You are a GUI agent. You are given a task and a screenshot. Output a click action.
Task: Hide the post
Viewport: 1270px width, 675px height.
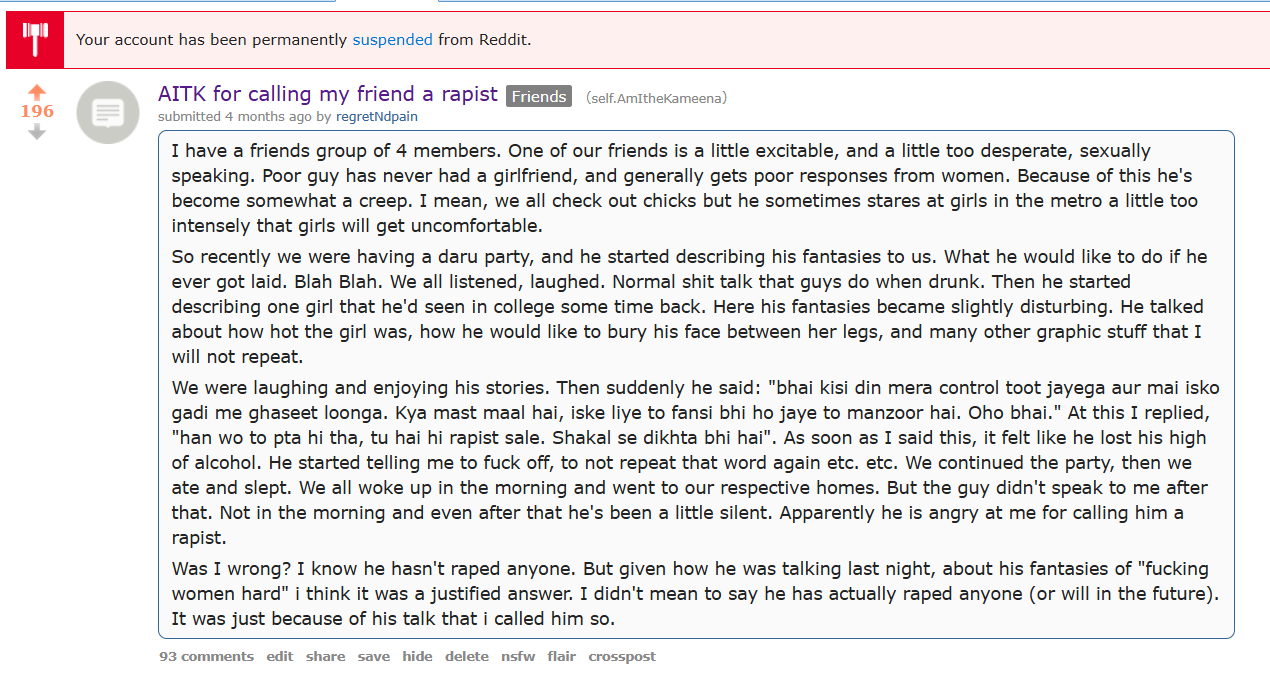tap(417, 657)
